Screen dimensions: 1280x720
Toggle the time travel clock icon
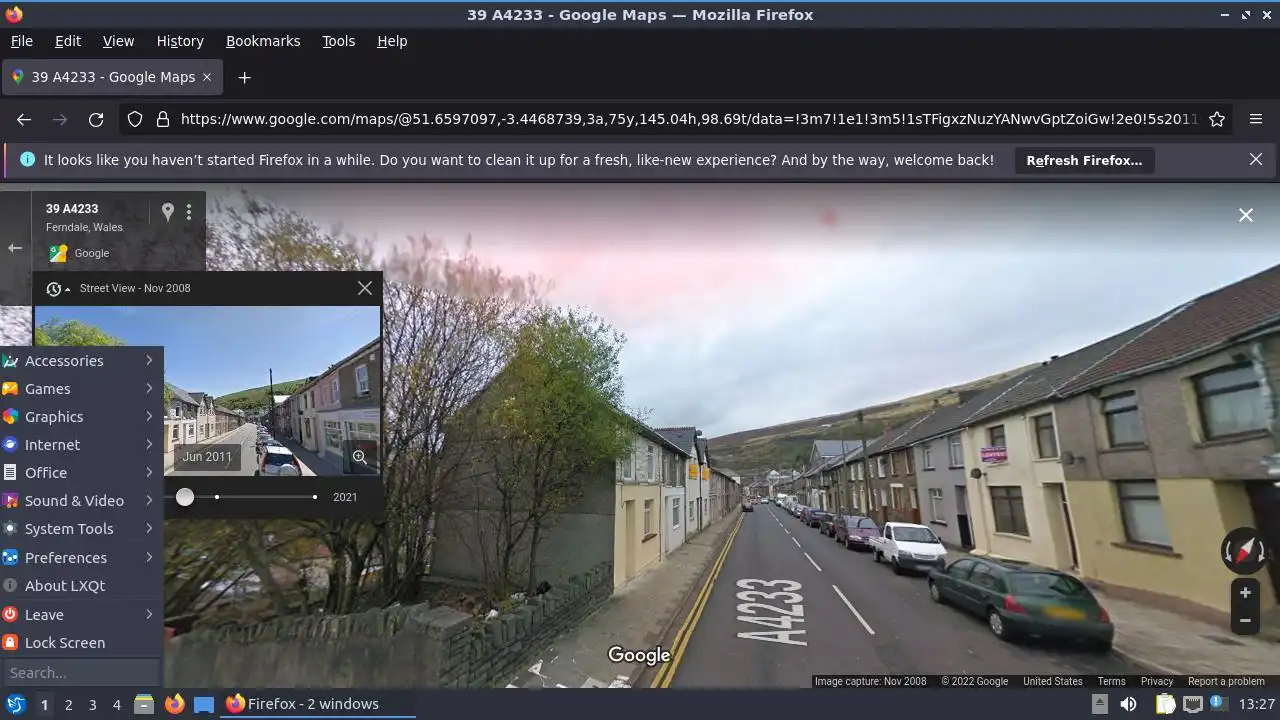58,288
